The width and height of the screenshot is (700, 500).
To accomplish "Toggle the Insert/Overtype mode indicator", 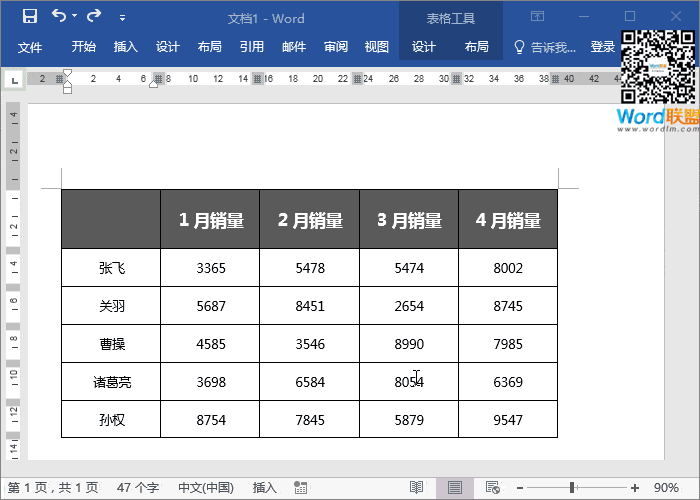I will 264,488.
